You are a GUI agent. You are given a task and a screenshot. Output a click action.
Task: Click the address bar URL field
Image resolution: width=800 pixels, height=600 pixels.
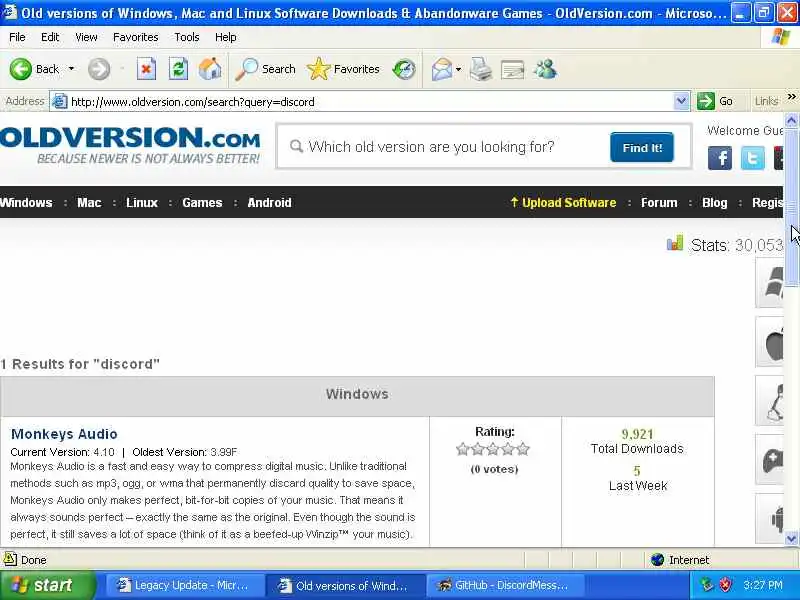tap(370, 102)
